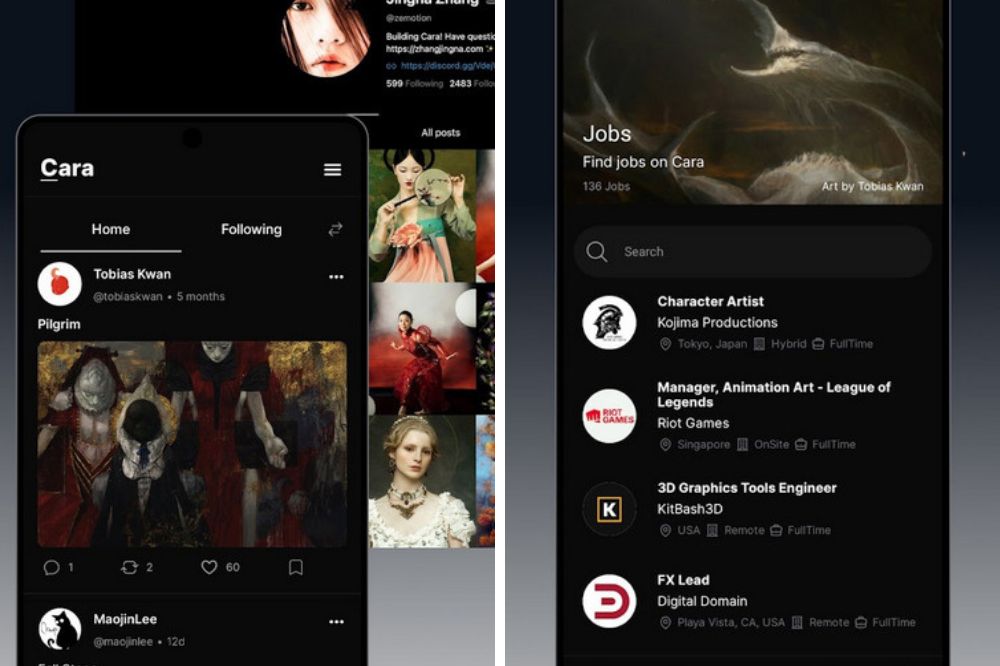Open the hamburger menu in Cara header
Screen dimensions: 1000x666
click(332, 170)
